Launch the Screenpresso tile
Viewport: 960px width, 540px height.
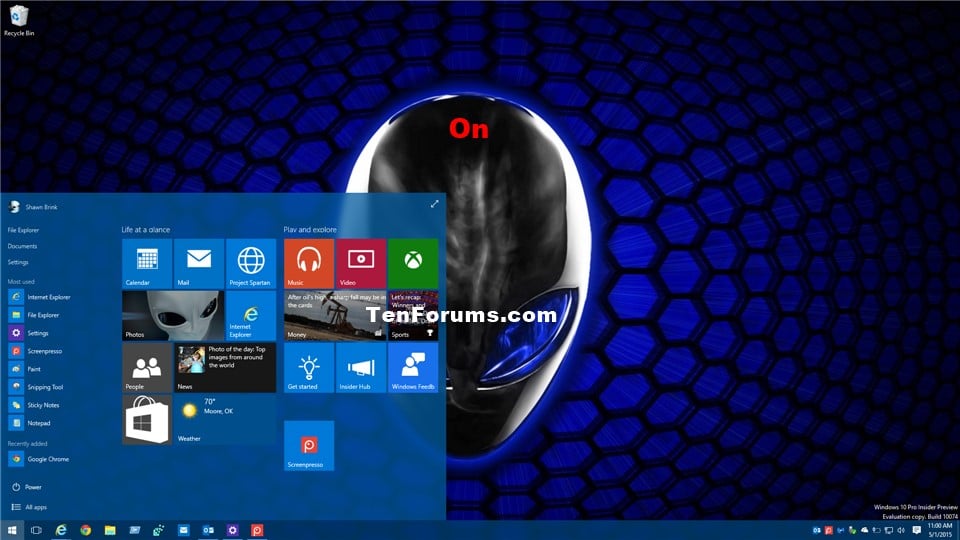click(309, 445)
